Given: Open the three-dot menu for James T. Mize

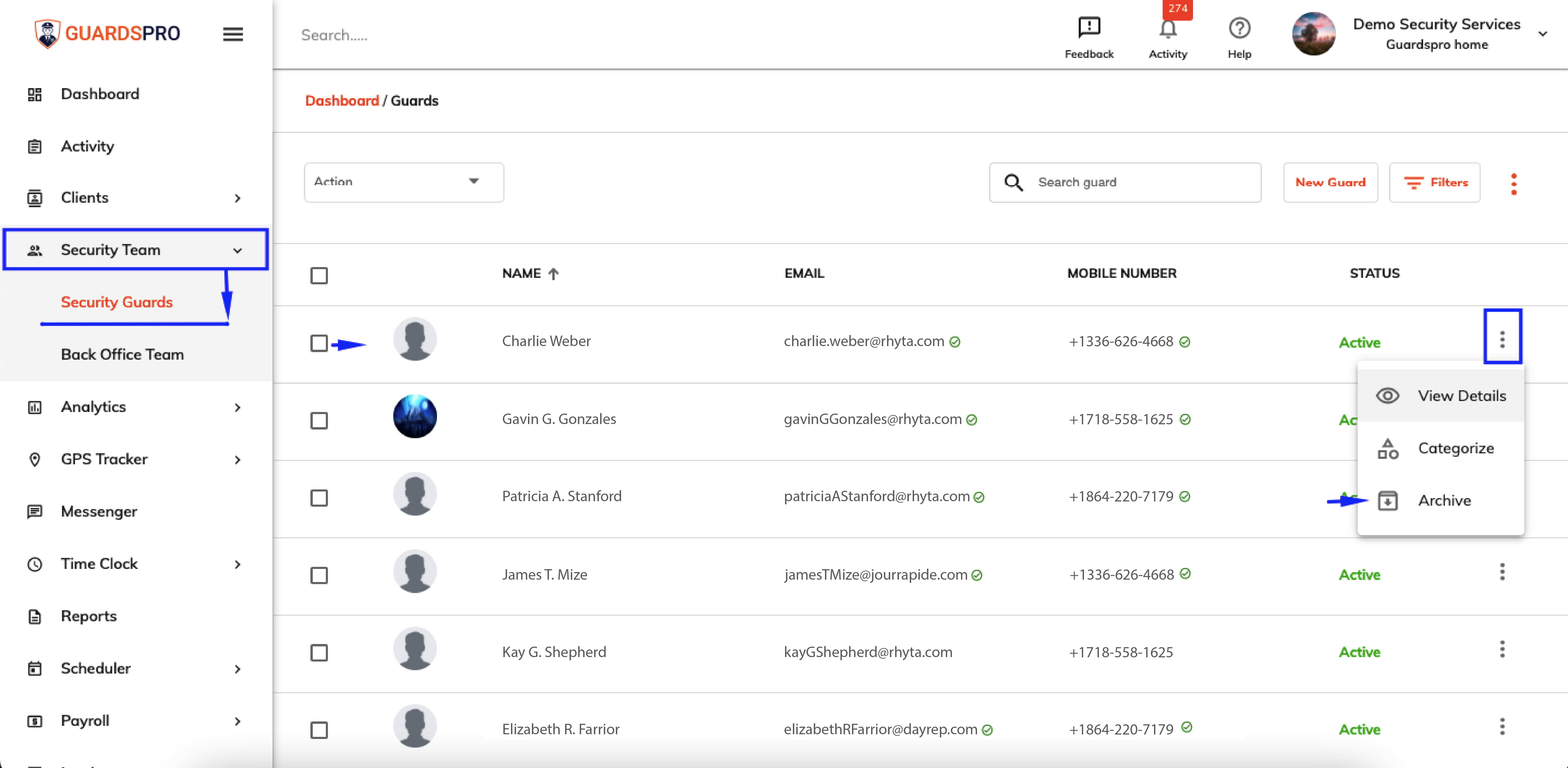Looking at the screenshot, I should coord(1502,572).
